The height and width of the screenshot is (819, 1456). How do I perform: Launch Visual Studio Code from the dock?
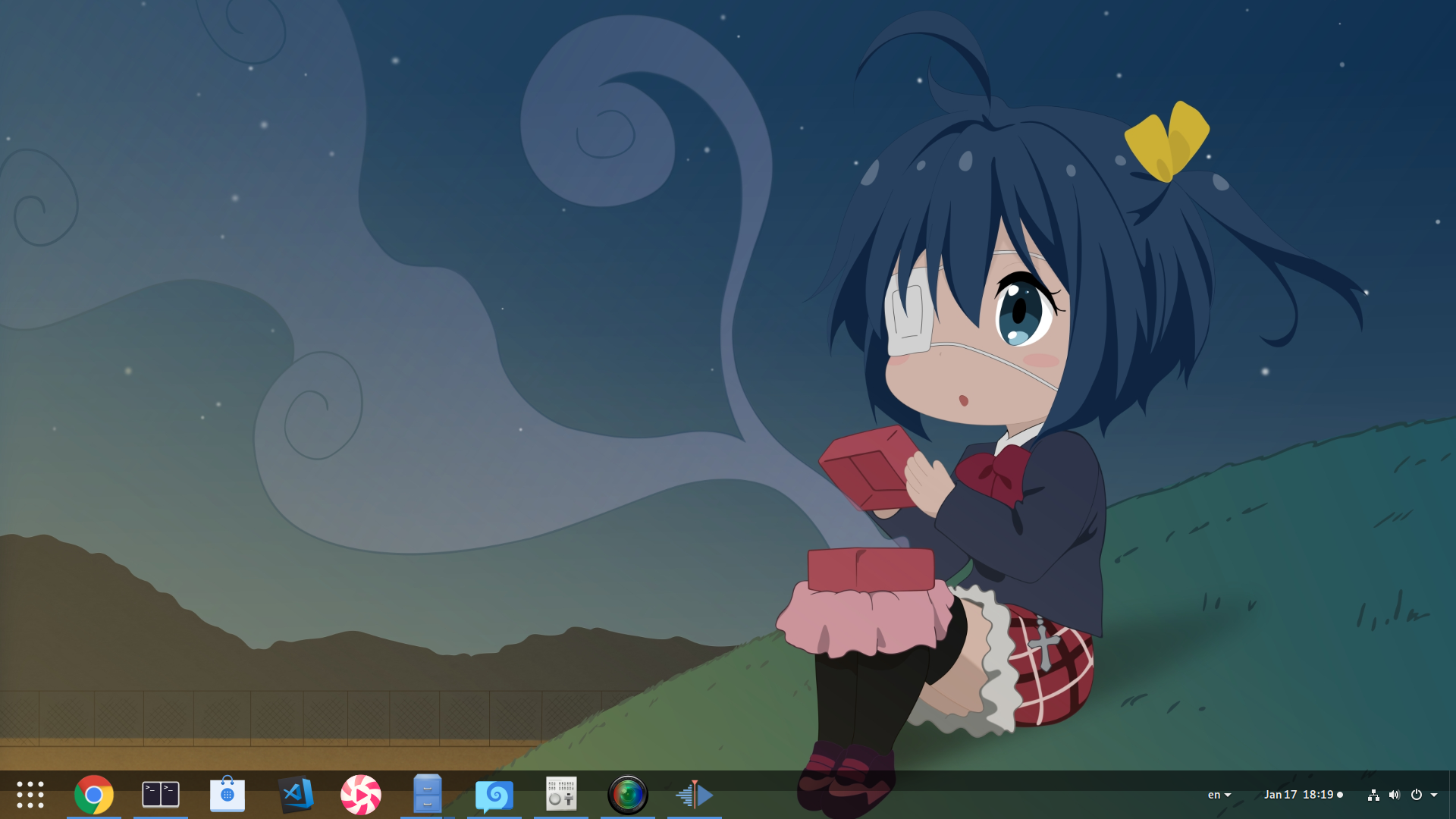click(295, 795)
